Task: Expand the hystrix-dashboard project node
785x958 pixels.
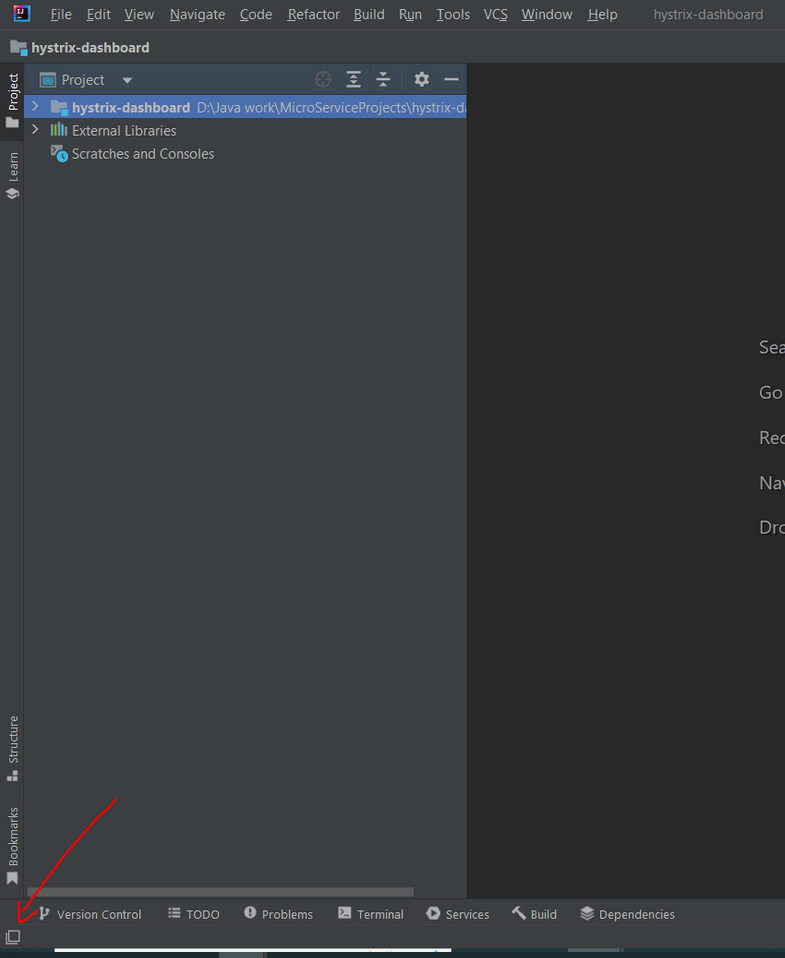Action: pyautogui.click(x=35, y=107)
